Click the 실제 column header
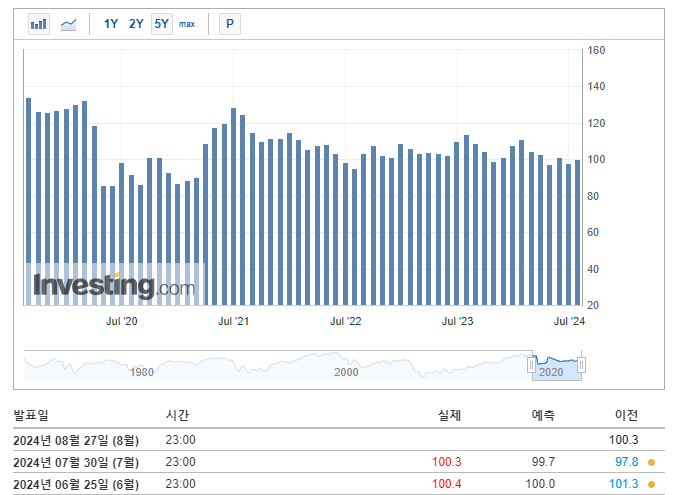 tap(449, 415)
